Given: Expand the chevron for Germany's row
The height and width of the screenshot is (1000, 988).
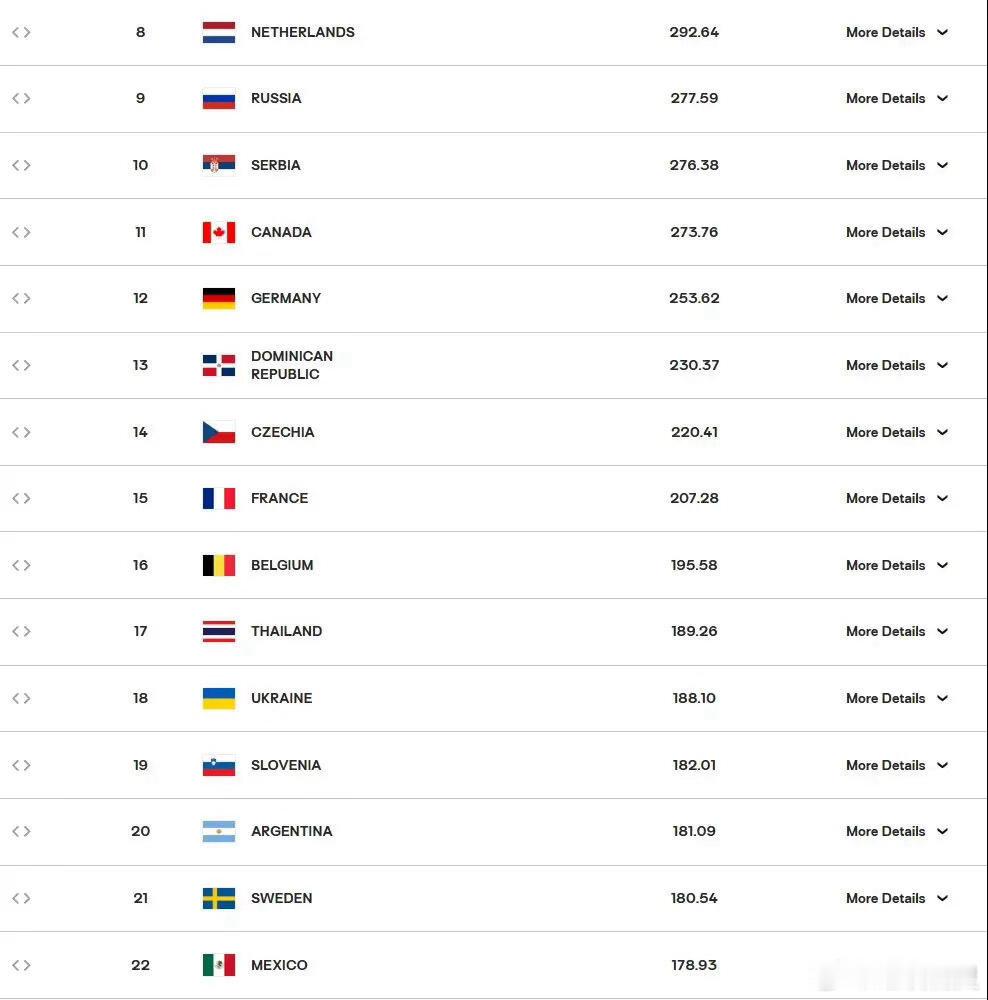Looking at the screenshot, I should click(942, 298).
